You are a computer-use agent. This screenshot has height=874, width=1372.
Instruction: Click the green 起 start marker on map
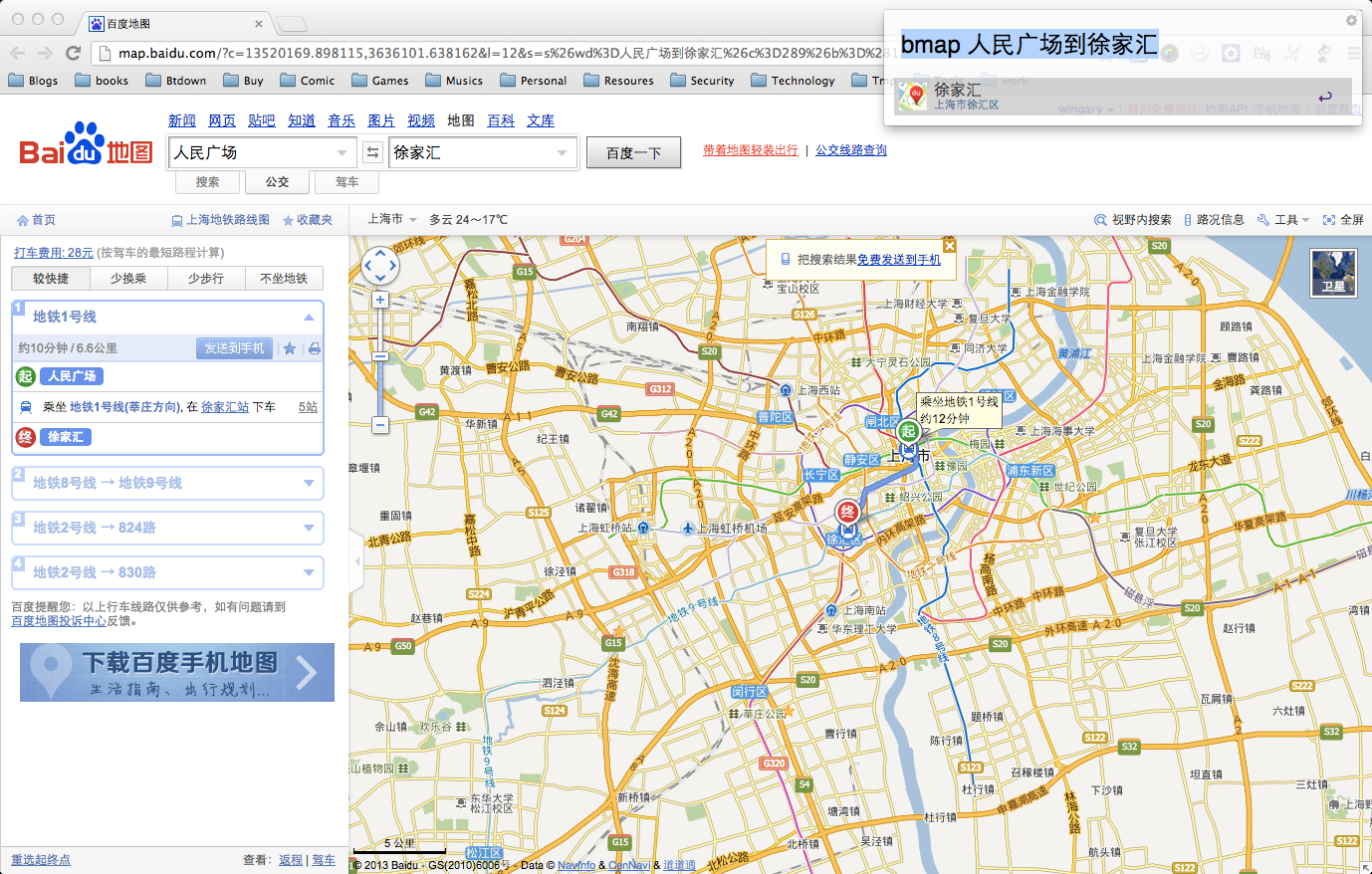coord(908,432)
